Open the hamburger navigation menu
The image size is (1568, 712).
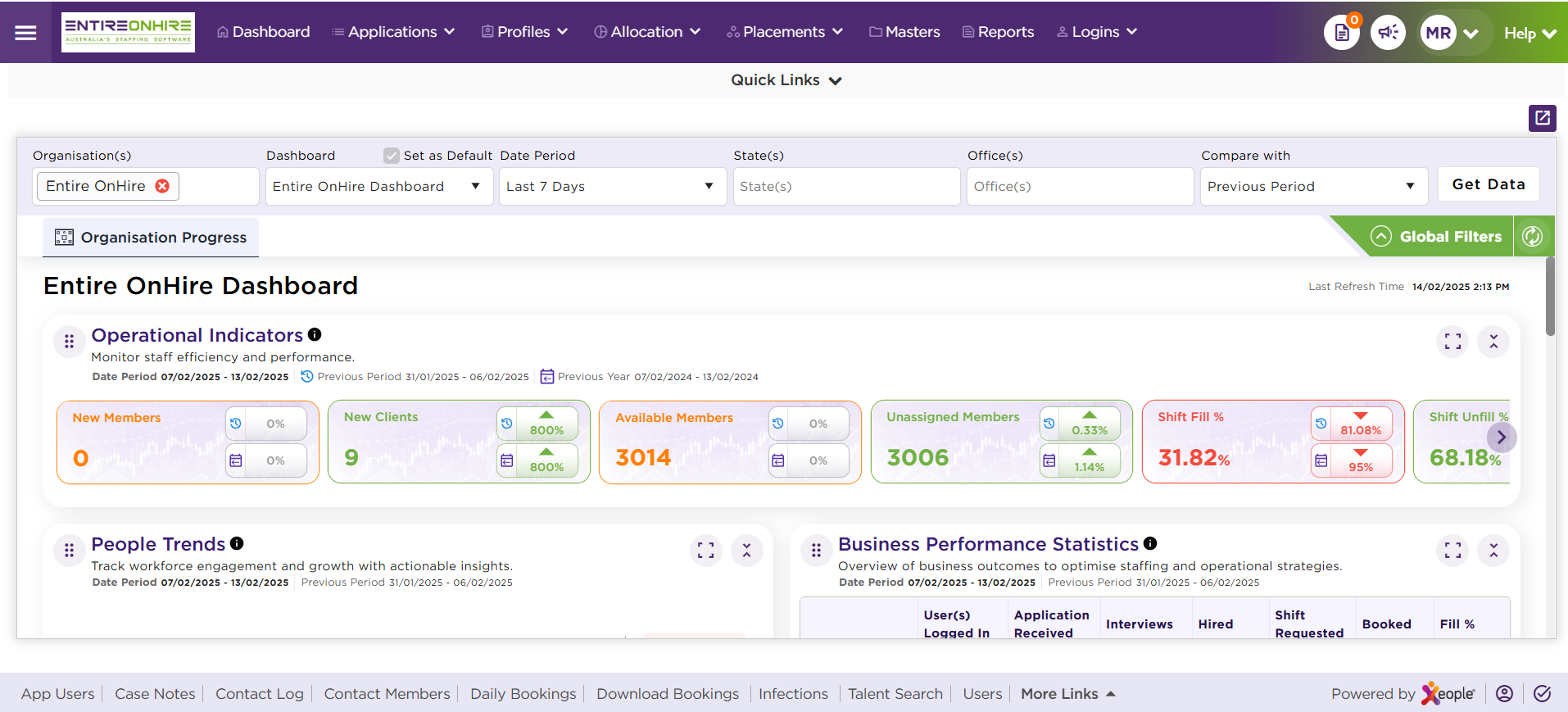(26, 33)
